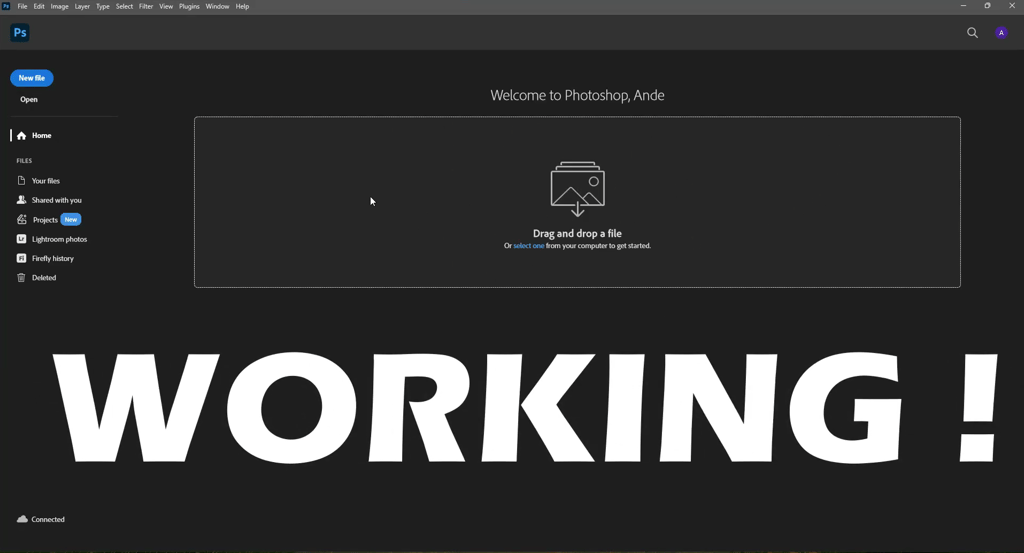
Task: Click the New file button
Action: 31,78
